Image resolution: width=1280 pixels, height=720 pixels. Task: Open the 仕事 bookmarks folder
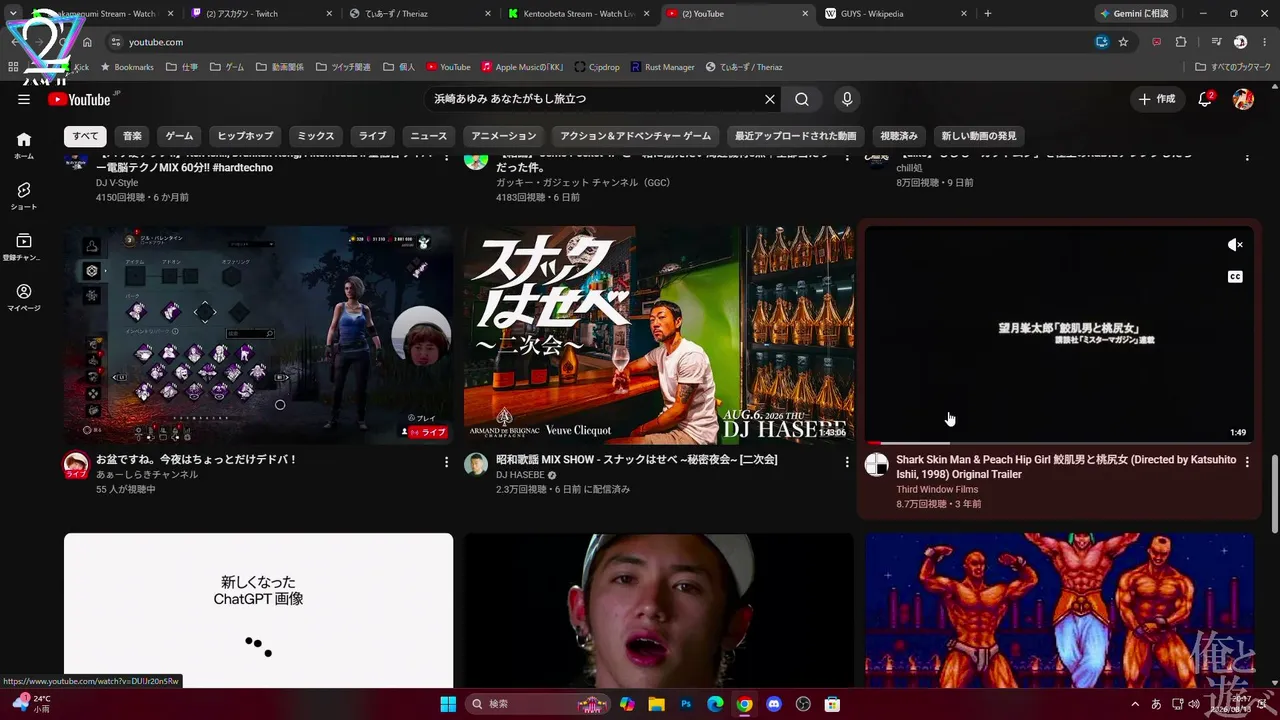pyautogui.click(x=182, y=67)
